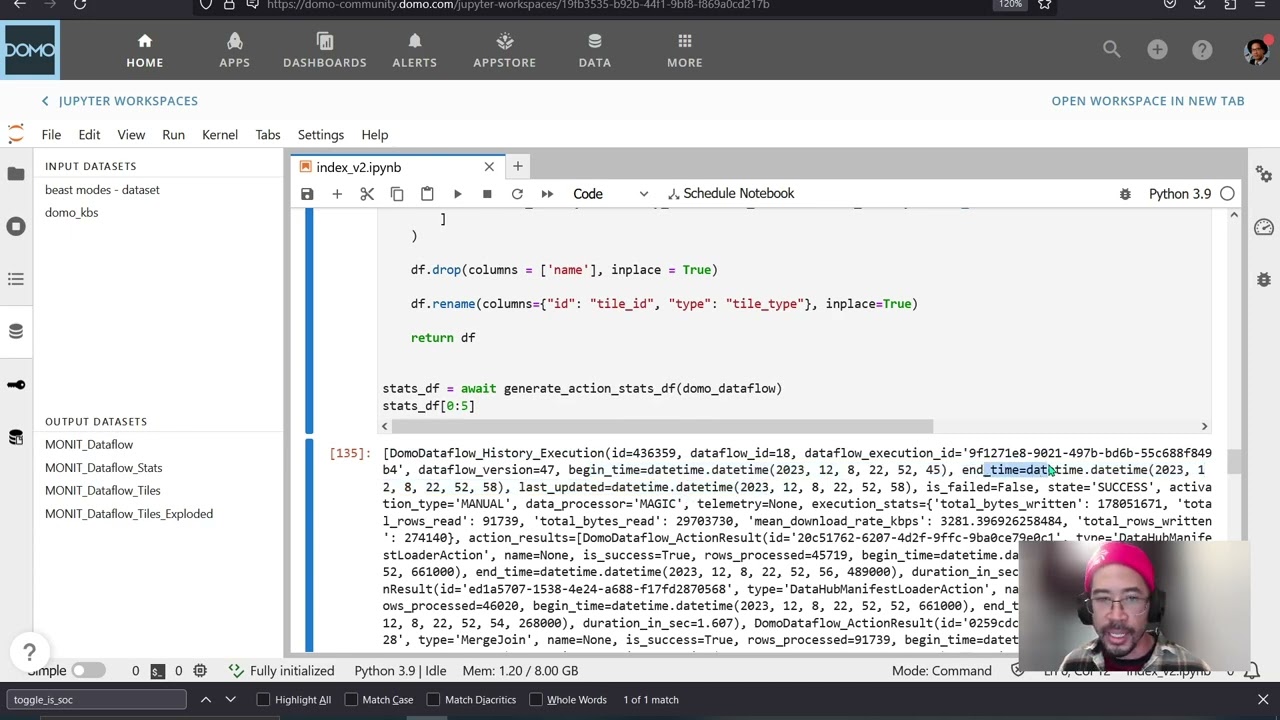Go to Domo Dashboards section
1280x720 pixels.
[x=325, y=50]
